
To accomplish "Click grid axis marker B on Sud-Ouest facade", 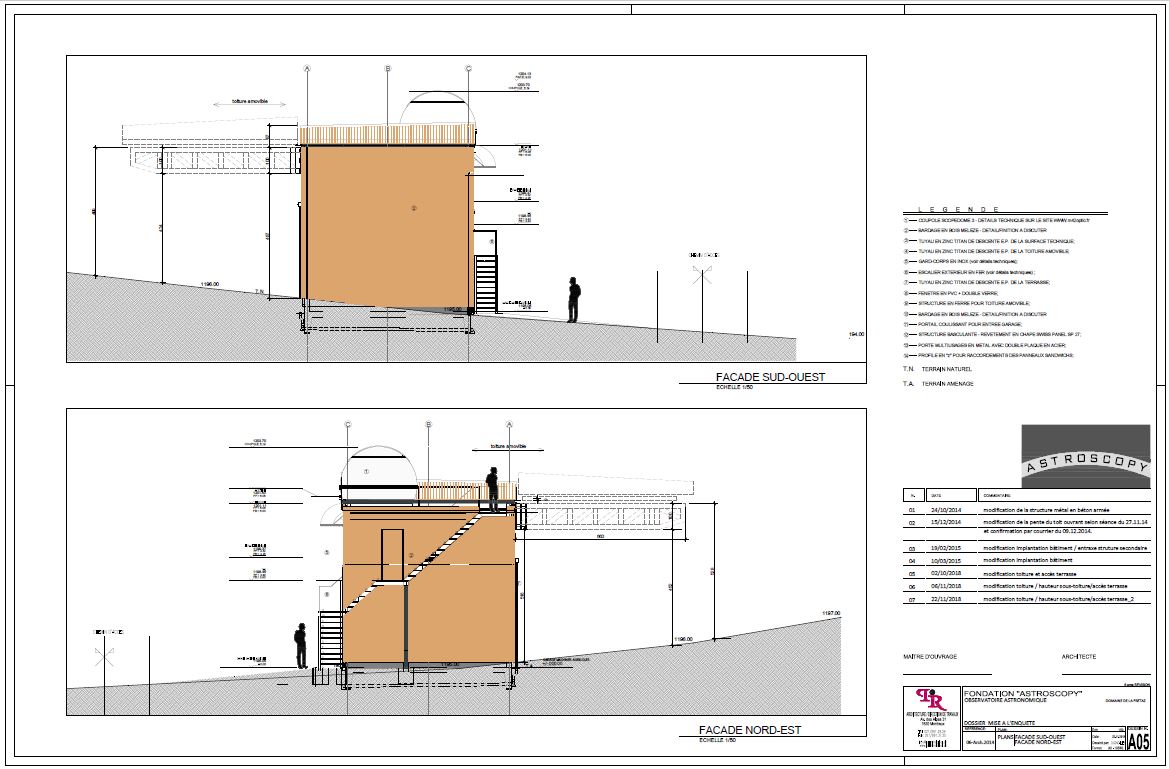I will pos(388,69).
